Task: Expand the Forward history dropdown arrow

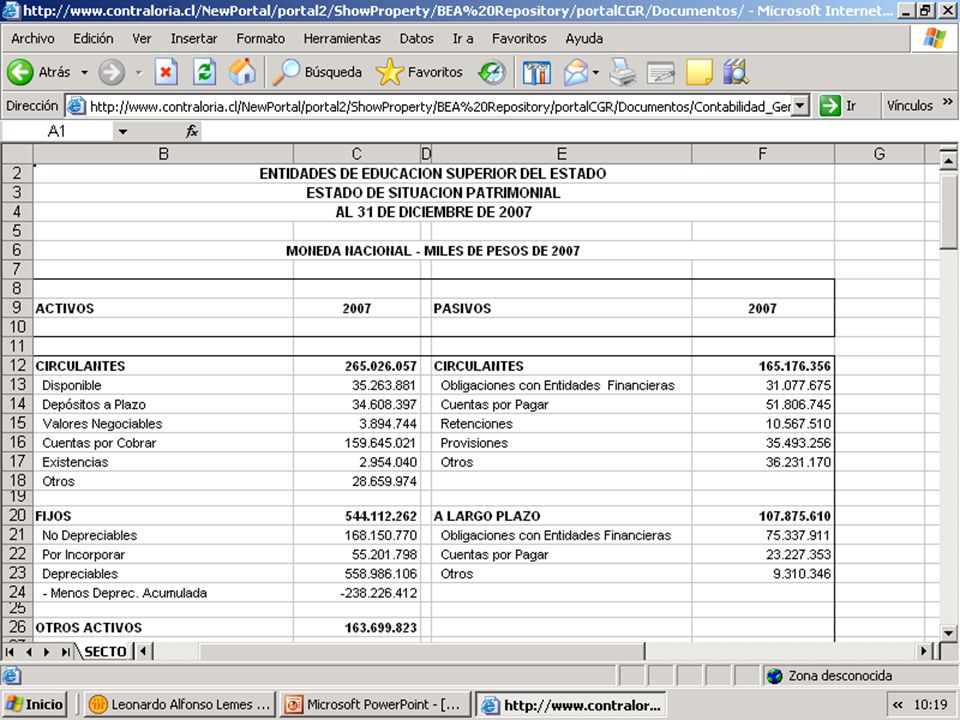Action: pyautogui.click(x=138, y=72)
